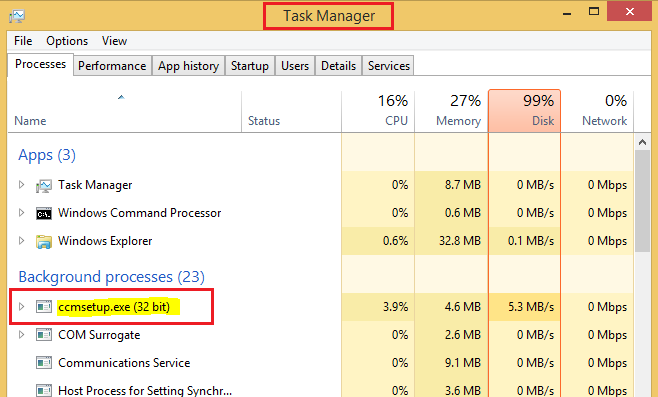Click the 3.9% CPU value
658x397 pixels.
coord(395,307)
